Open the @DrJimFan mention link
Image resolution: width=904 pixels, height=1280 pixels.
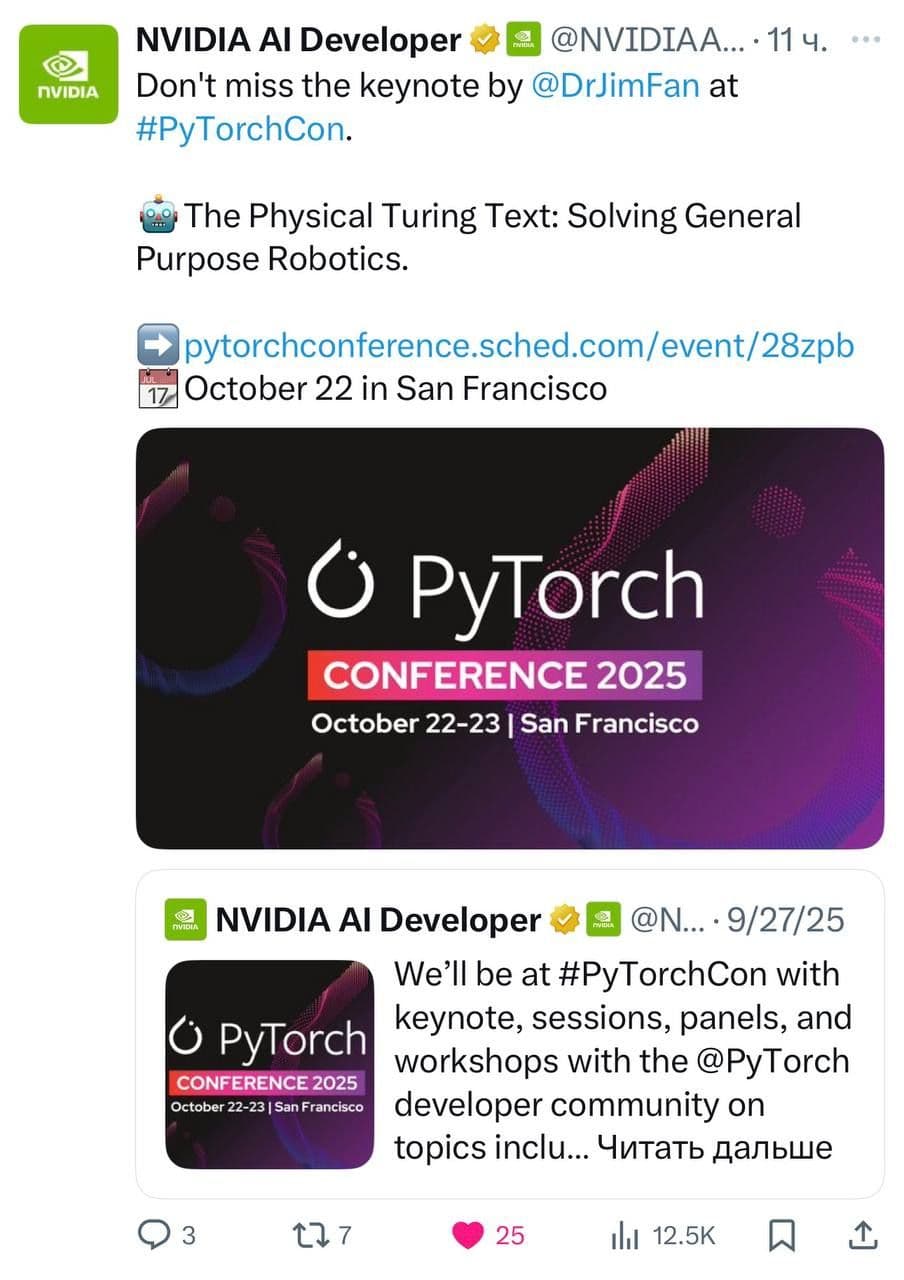[615, 86]
